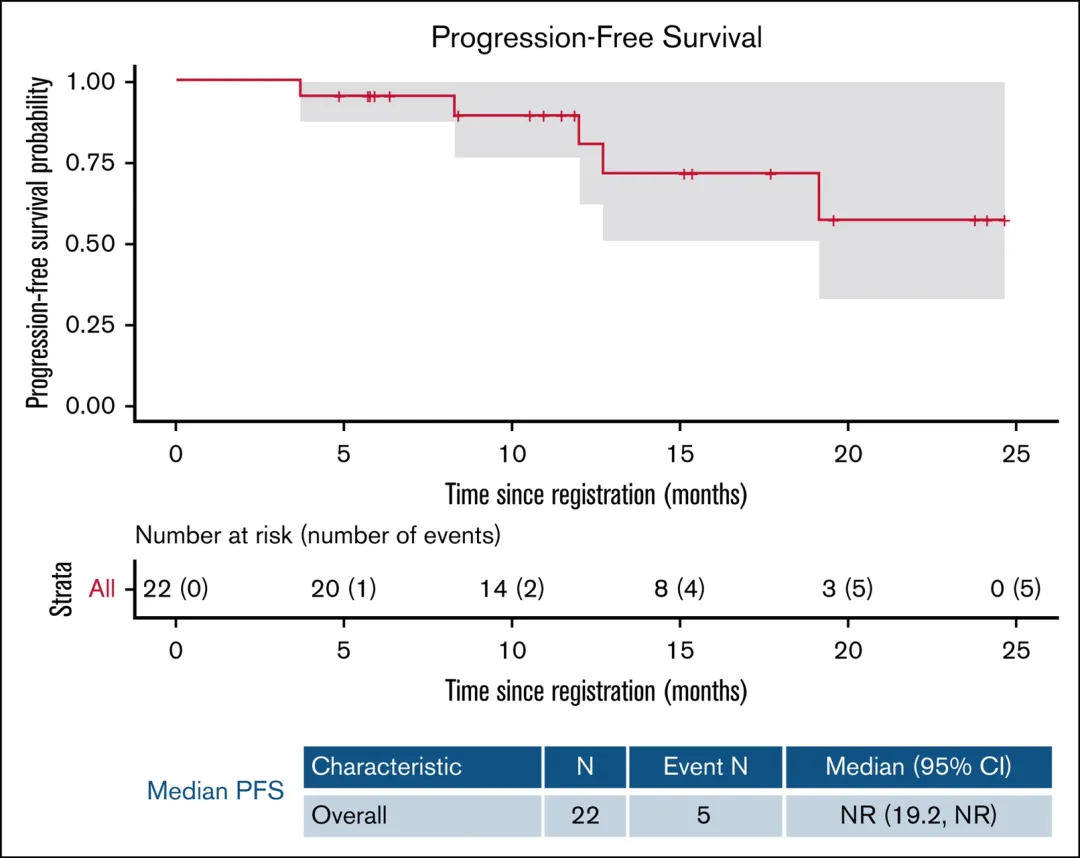Screen dimensions: 1080x858
Task: Click the Strata vertical axis label
Action: click(62, 591)
